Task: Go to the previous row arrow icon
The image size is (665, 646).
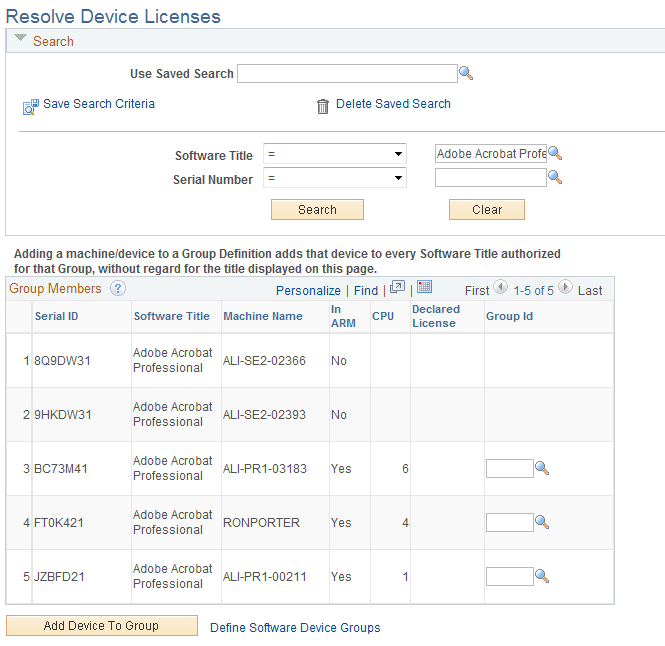Action: pyautogui.click(x=501, y=287)
